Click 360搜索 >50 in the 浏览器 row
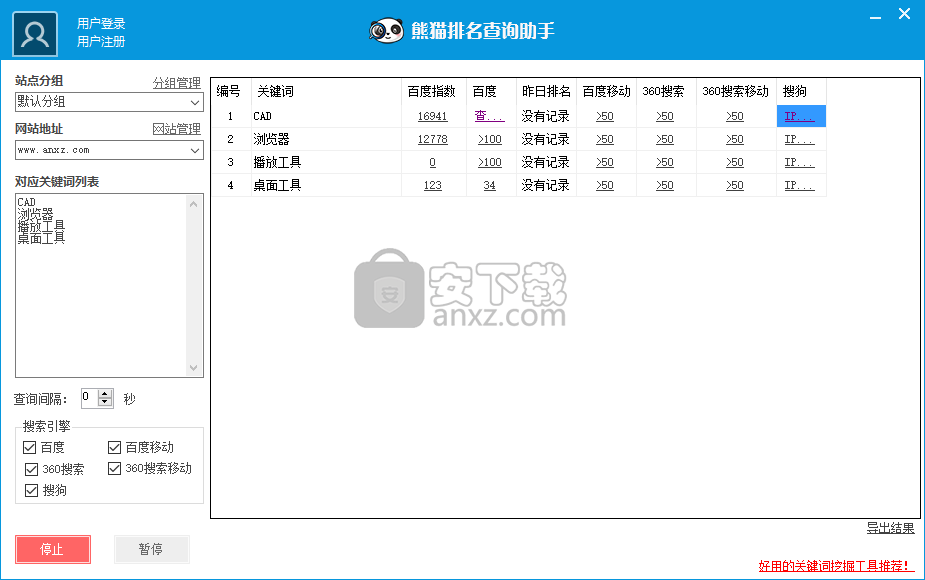The width and height of the screenshot is (925, 580). (x=665, y=139)
